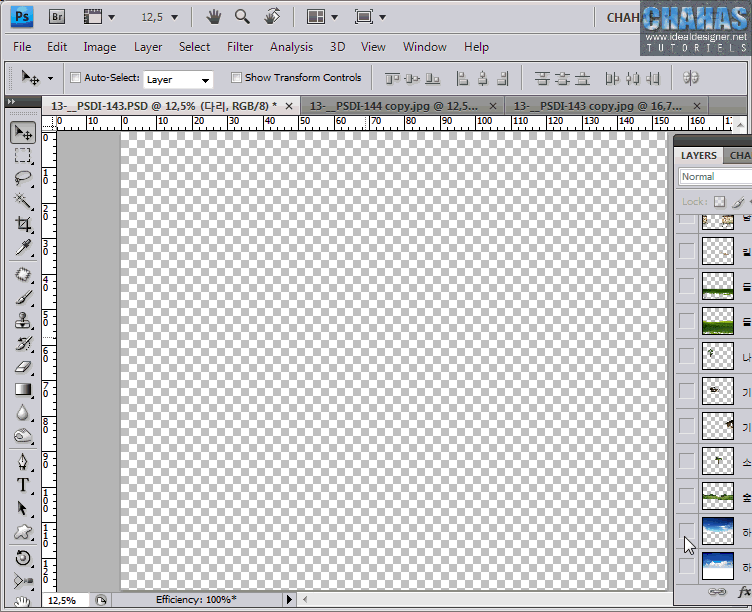Click the zoom percentage field in status bar
752x612 pixels.
pos(64,600)
